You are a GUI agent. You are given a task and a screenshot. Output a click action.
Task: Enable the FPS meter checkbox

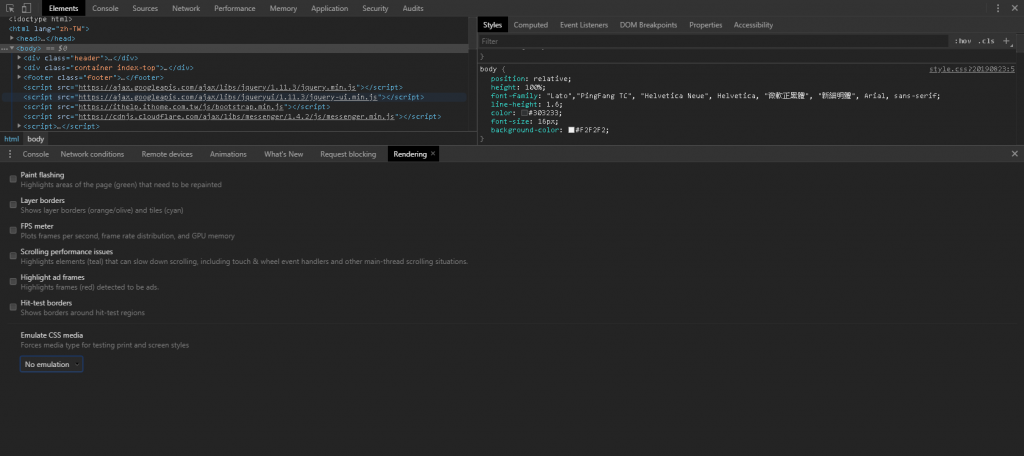click(x=13, y=230)
